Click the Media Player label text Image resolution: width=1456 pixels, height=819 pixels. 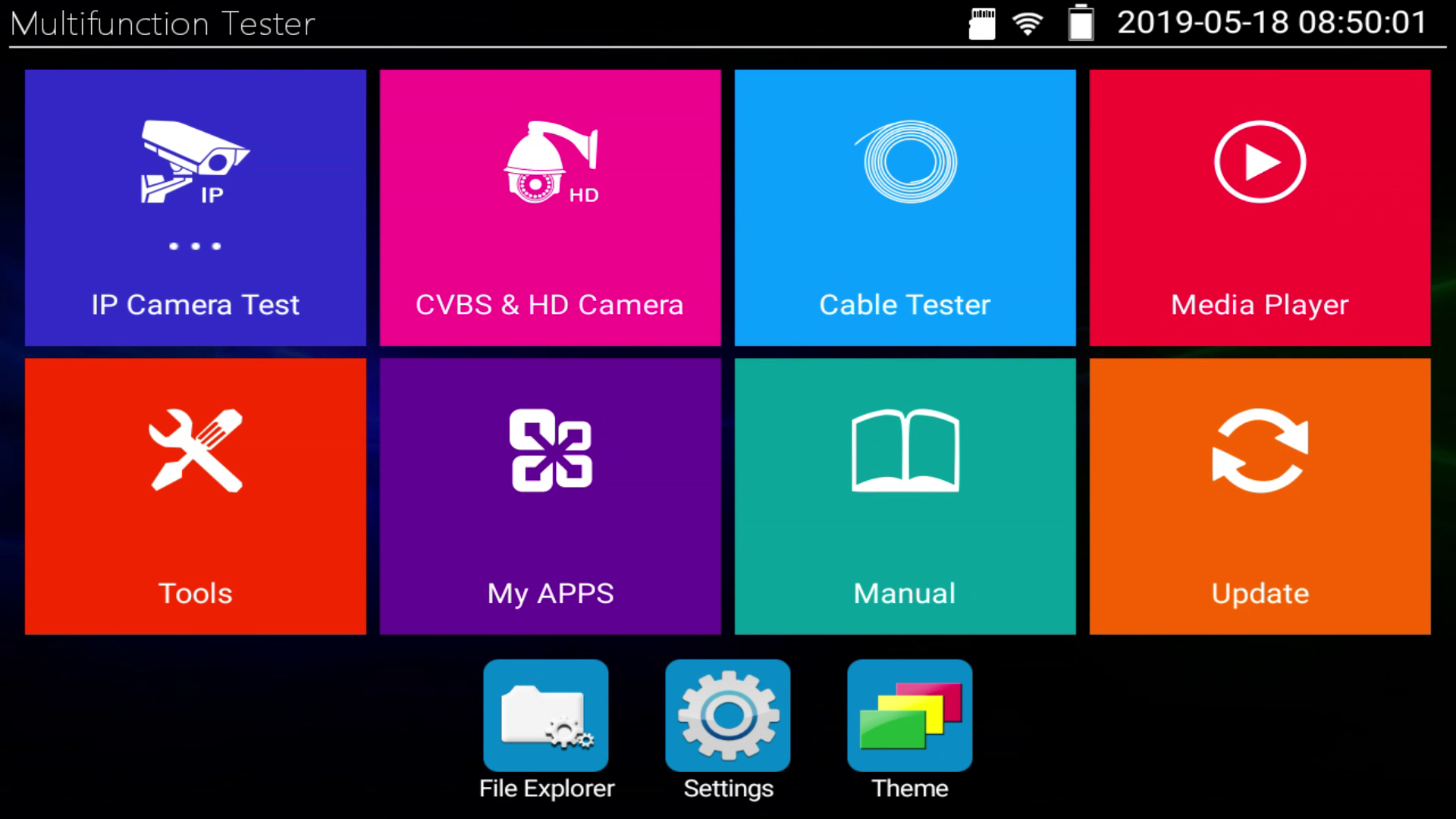[x=1260, y=305]
